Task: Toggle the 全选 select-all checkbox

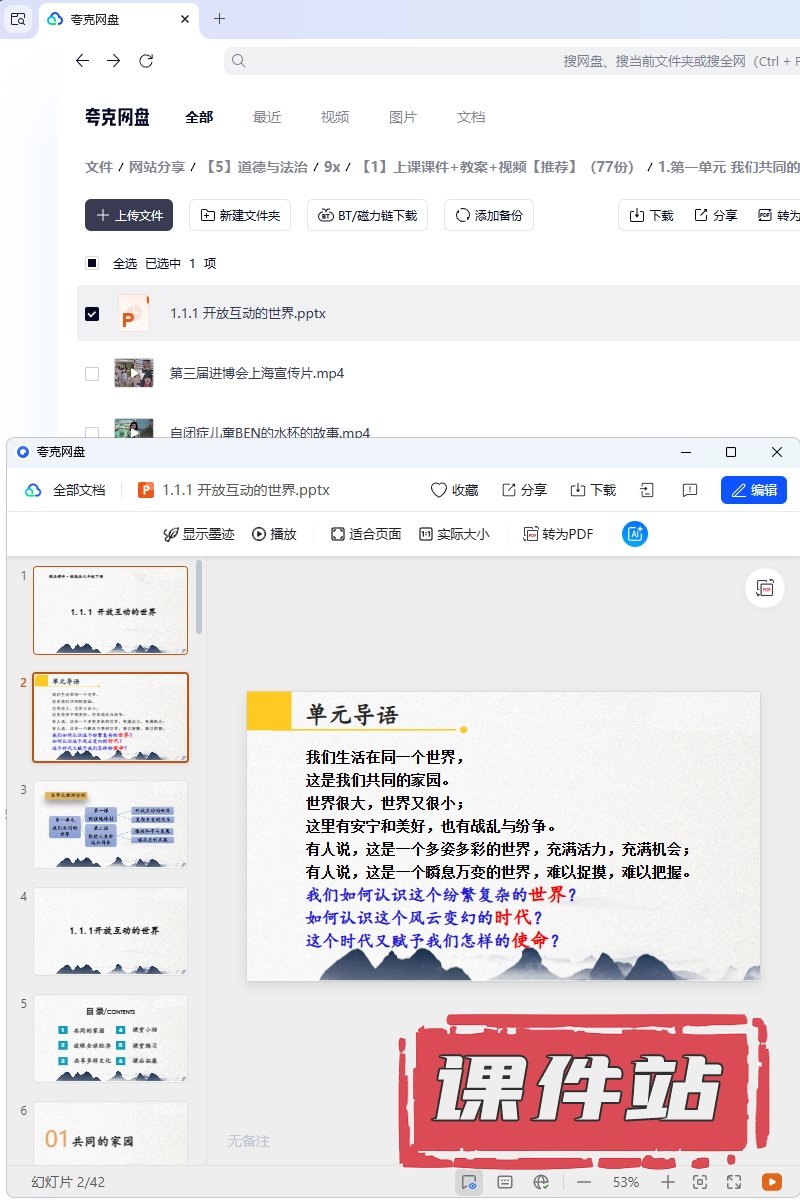Action: [x=92, y=263]
